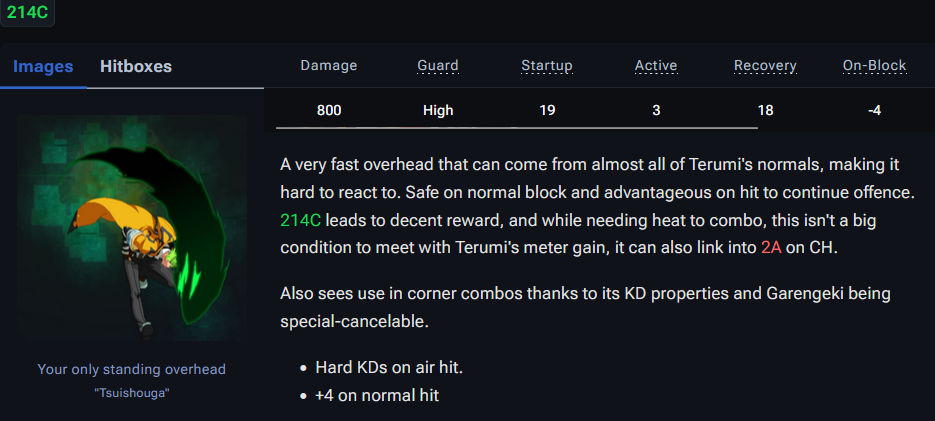Select the High guard value
This screenshot has width=935, height=421.
coord(438,111)
